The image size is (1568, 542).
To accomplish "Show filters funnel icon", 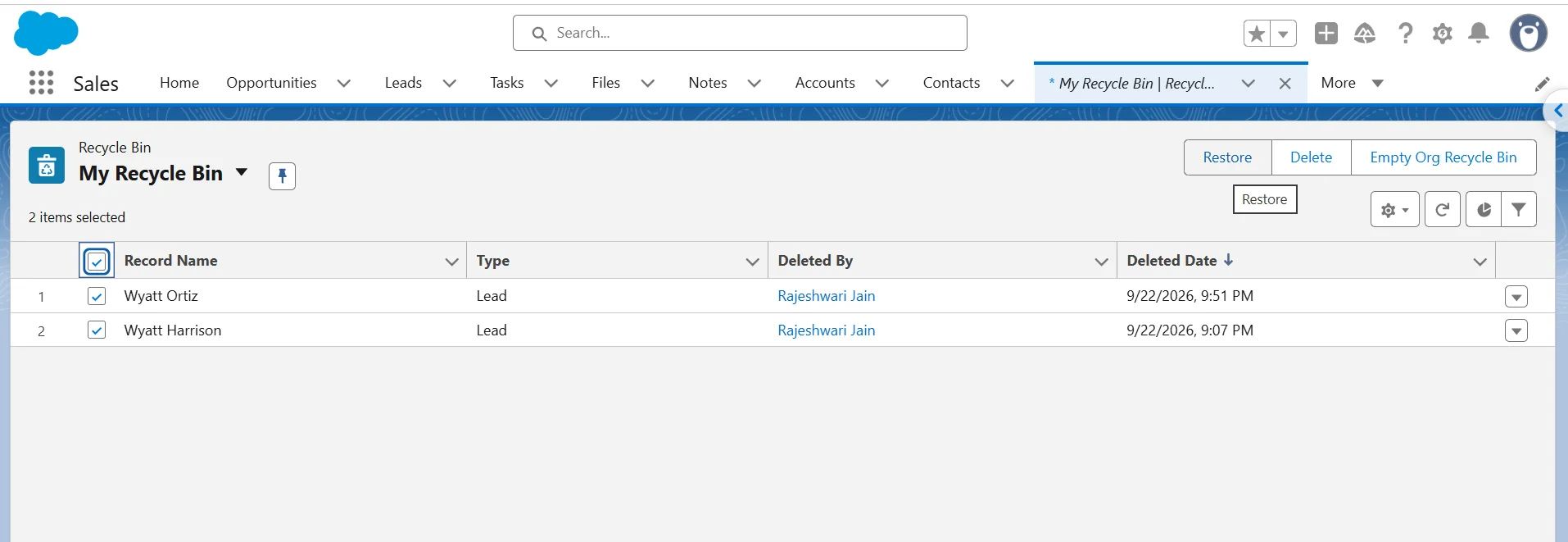I will click(1519, 210).
